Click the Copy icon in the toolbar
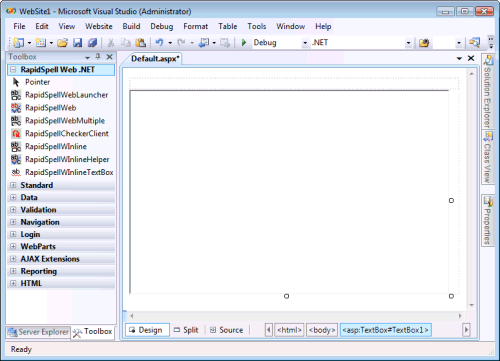 (126, 43)
